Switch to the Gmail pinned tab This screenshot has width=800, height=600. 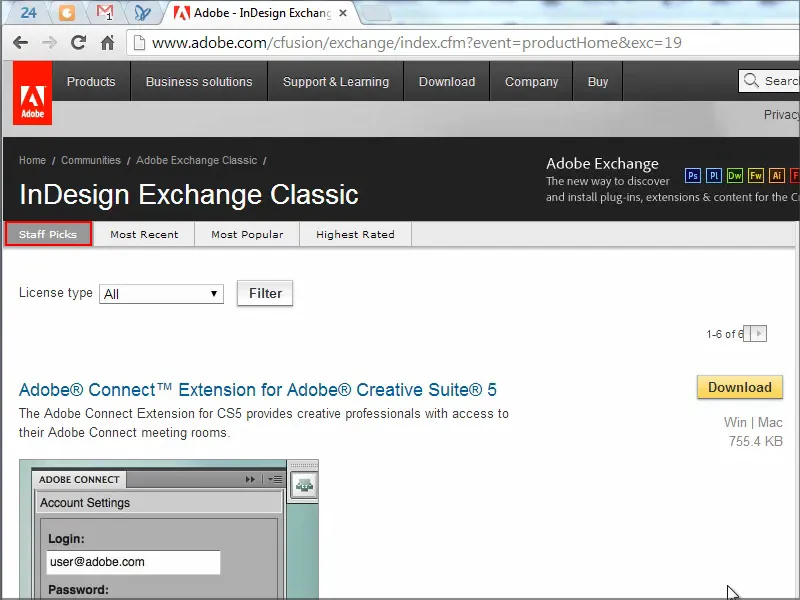pyautogui.click(x=105, y=12)
